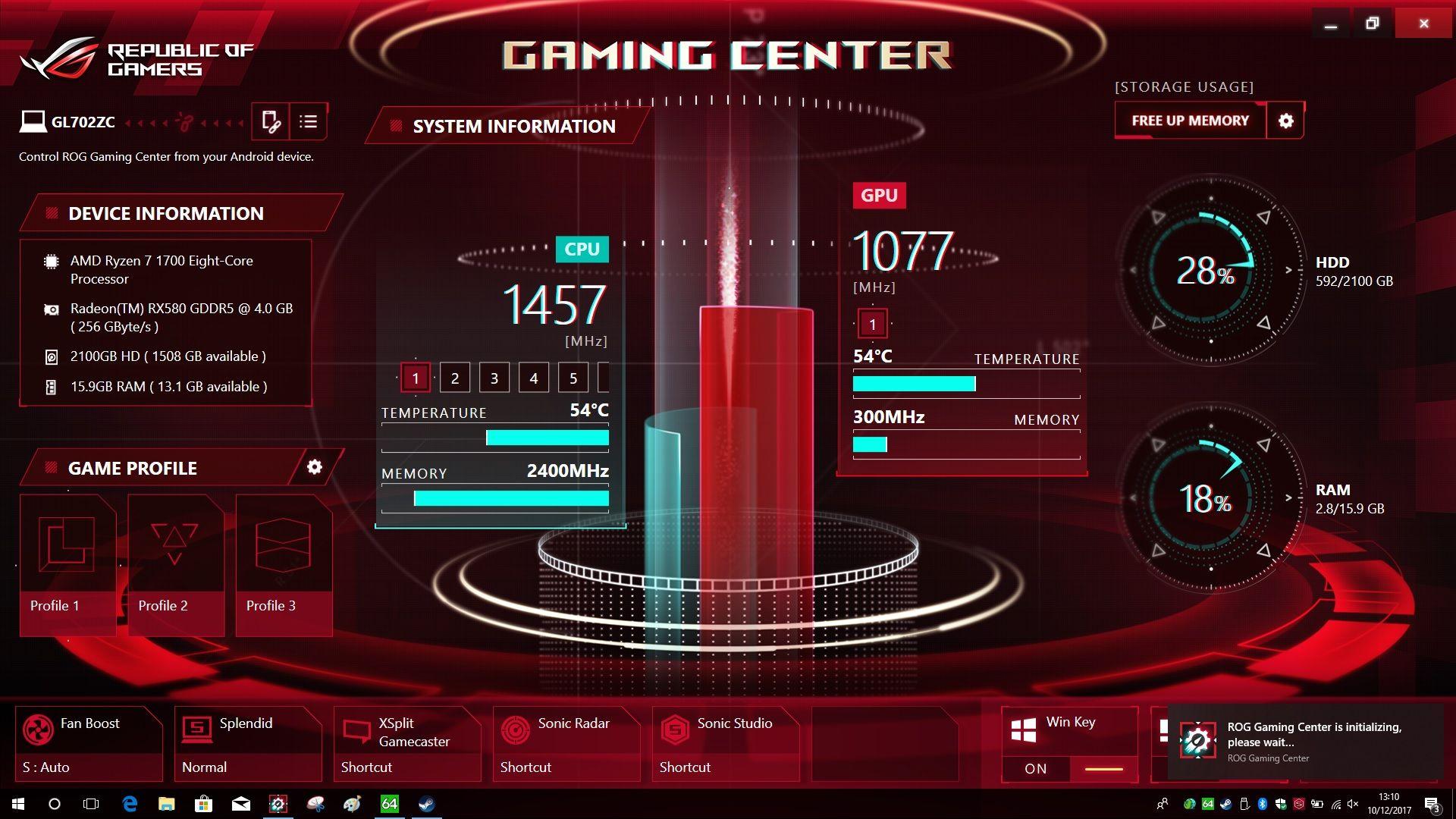Select CPU core 3 tab

(495, 377)
